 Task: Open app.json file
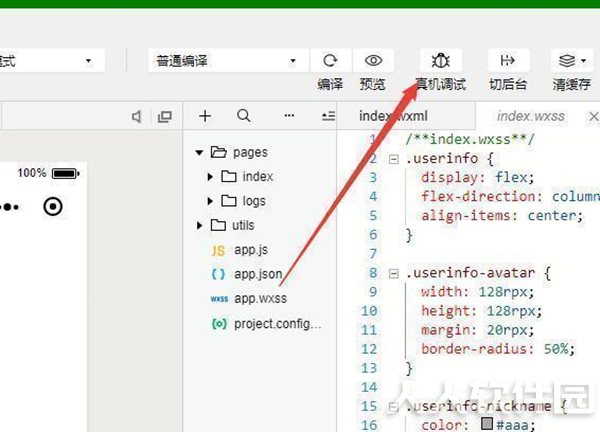[256, 274]
